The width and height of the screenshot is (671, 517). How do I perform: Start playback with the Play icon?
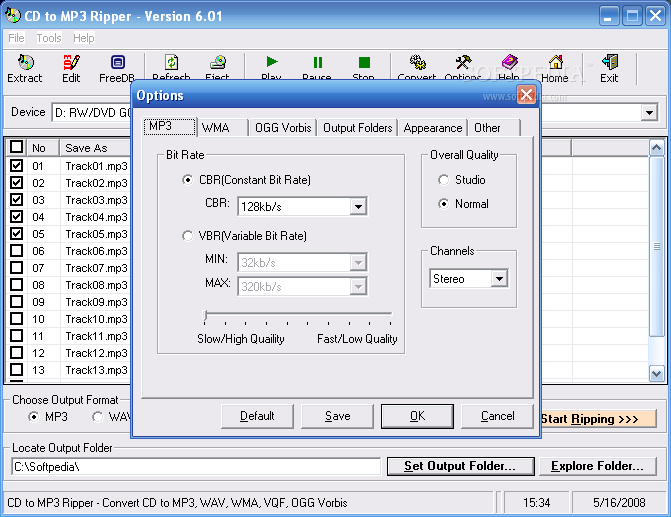coord(272,62)
